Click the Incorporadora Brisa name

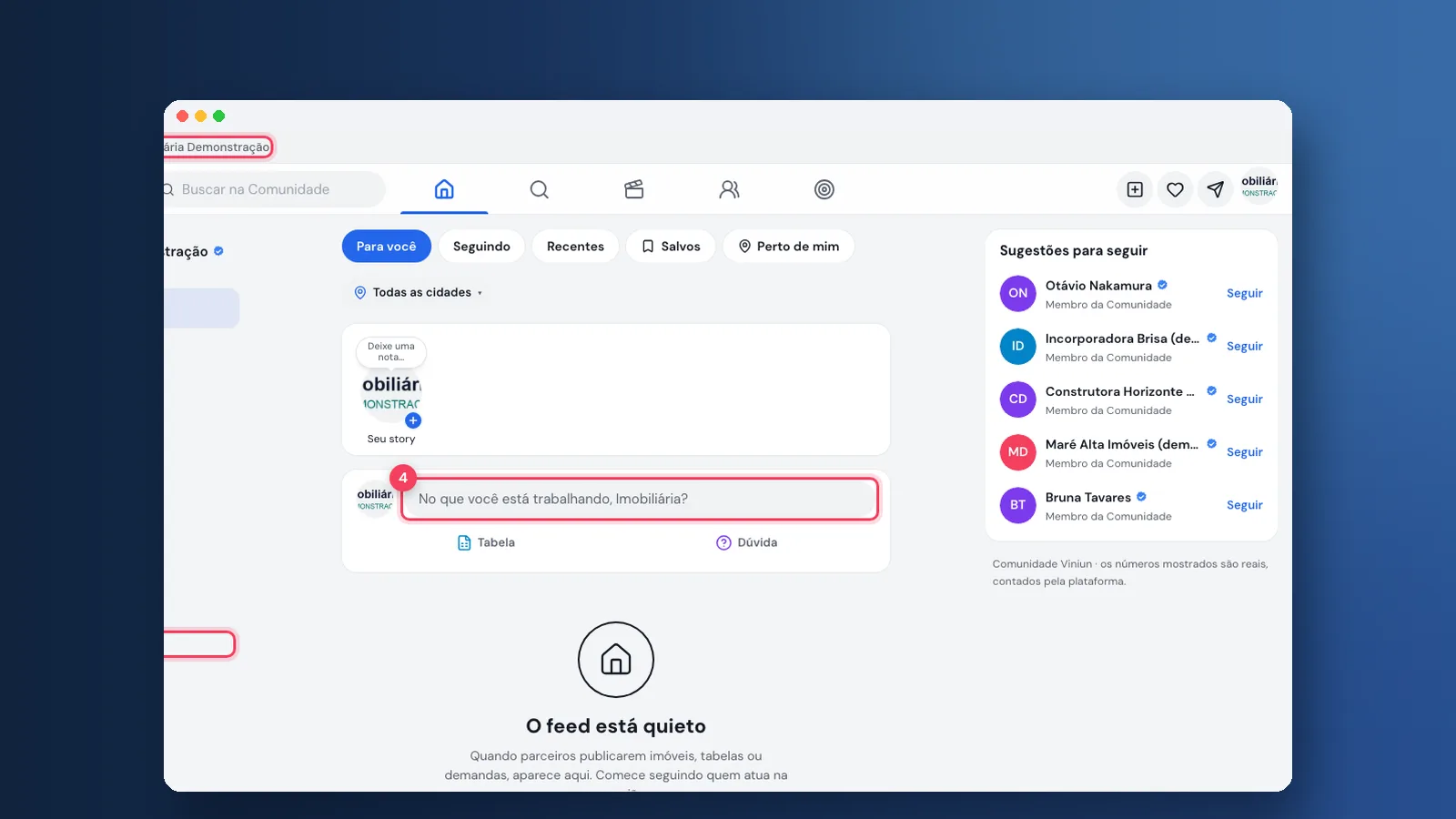tap(1122, 339)
